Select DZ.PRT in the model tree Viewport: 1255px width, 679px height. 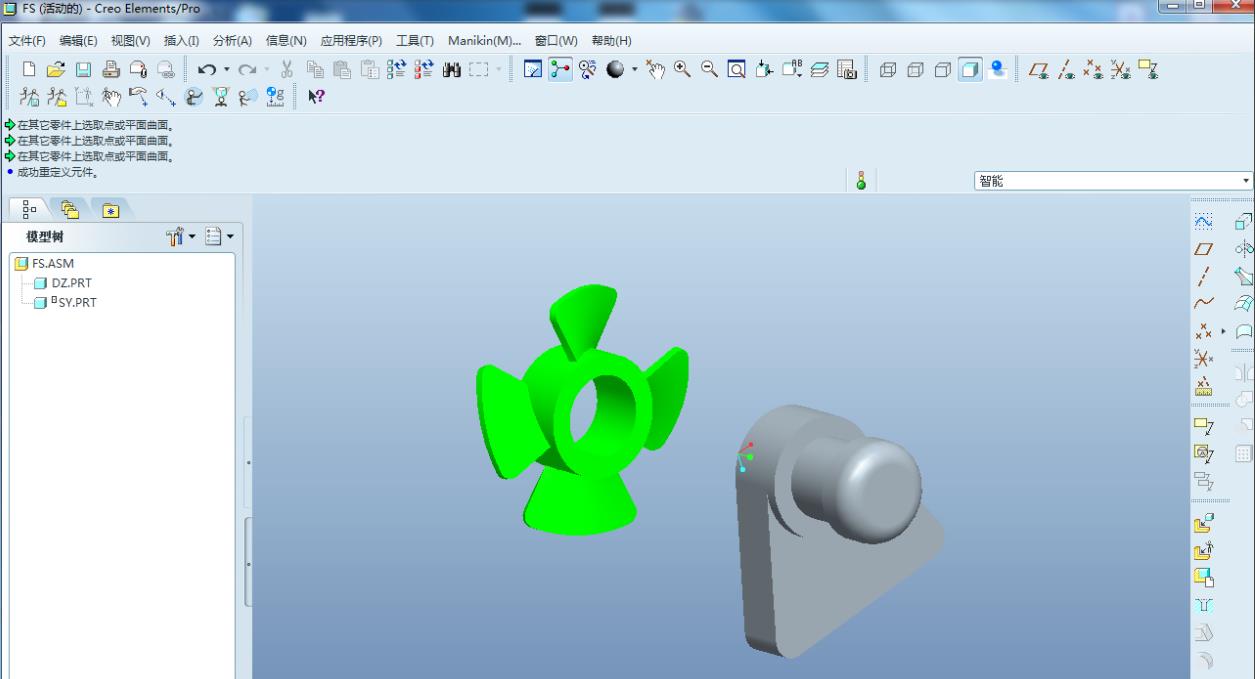click(x=62, y=283)
